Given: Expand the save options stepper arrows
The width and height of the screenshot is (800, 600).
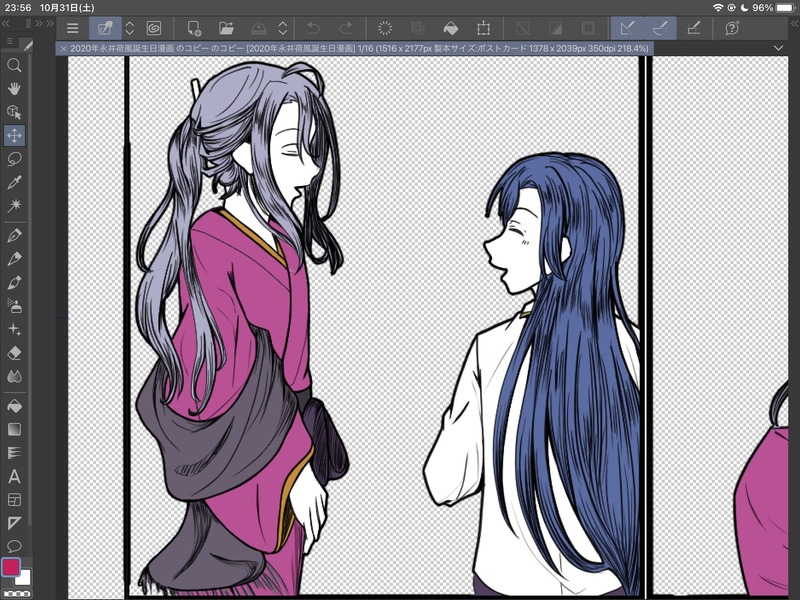Looking at the screenshot, I should pos(283,28).
